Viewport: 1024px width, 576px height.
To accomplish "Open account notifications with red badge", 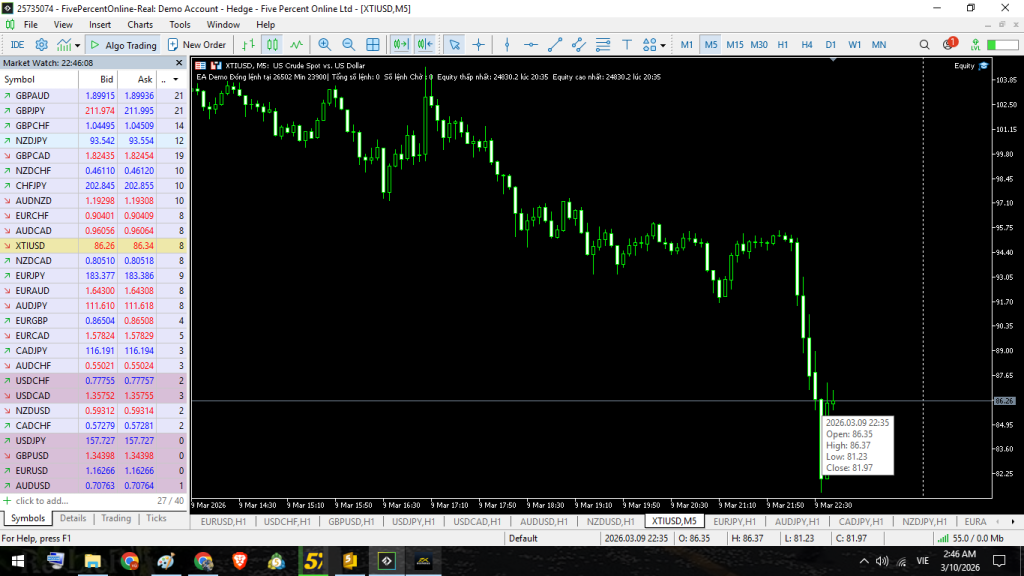I will [950, 44].
